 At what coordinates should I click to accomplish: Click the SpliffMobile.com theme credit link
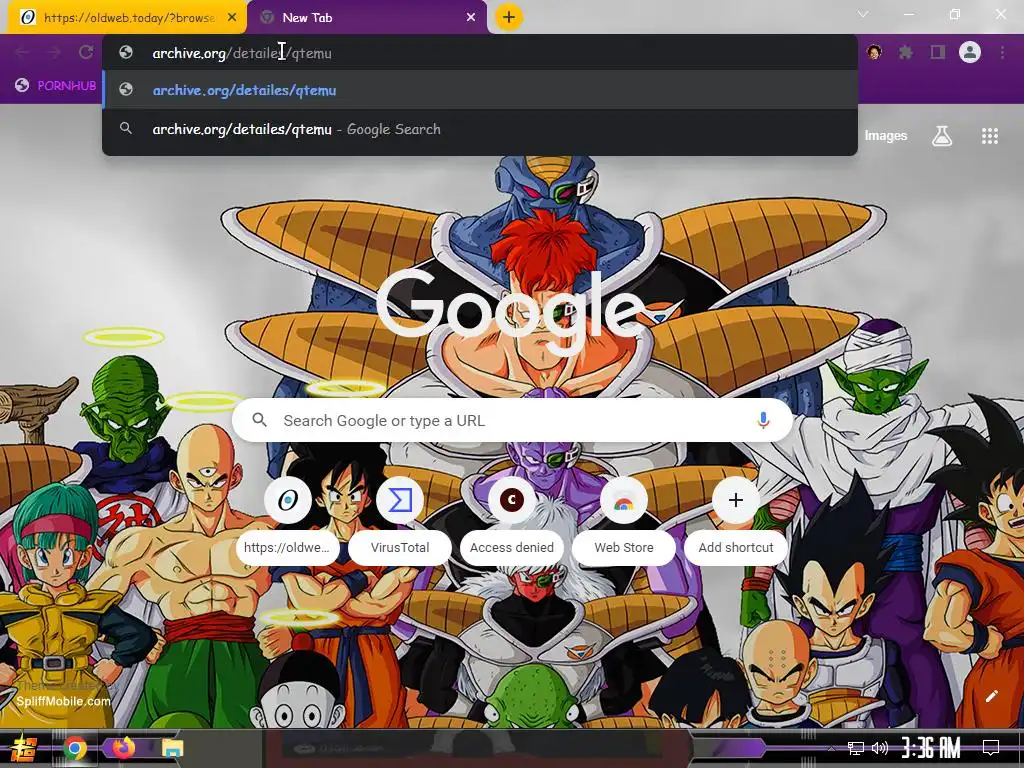63,701
